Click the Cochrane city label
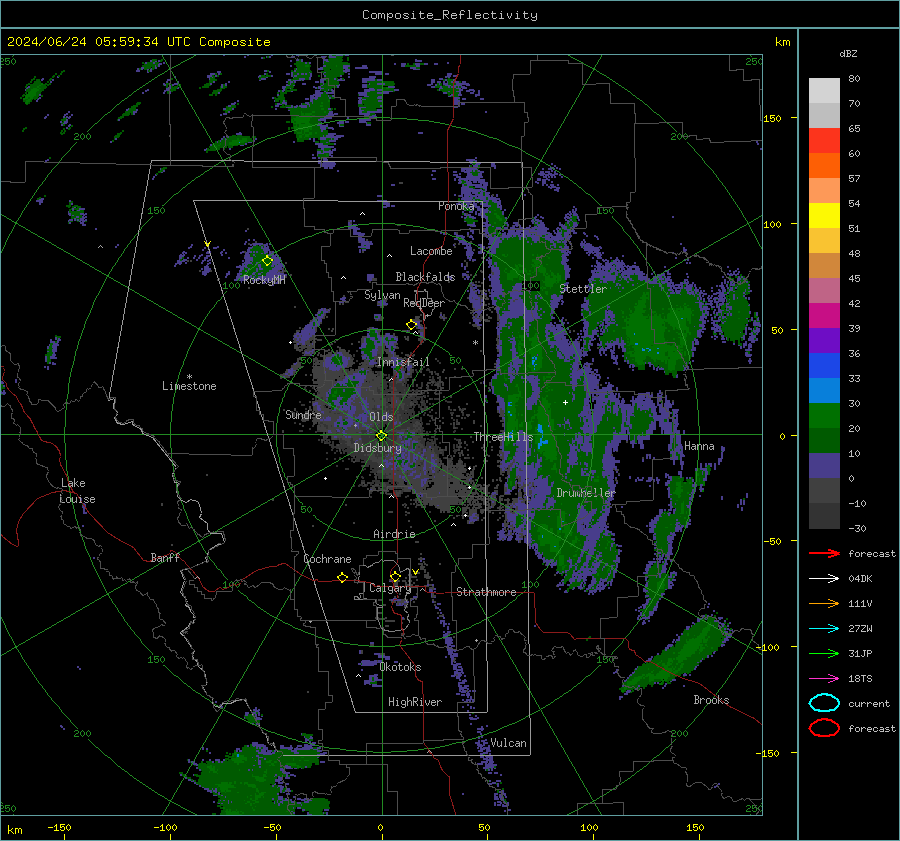900x841 pixels. coord(327,559)
